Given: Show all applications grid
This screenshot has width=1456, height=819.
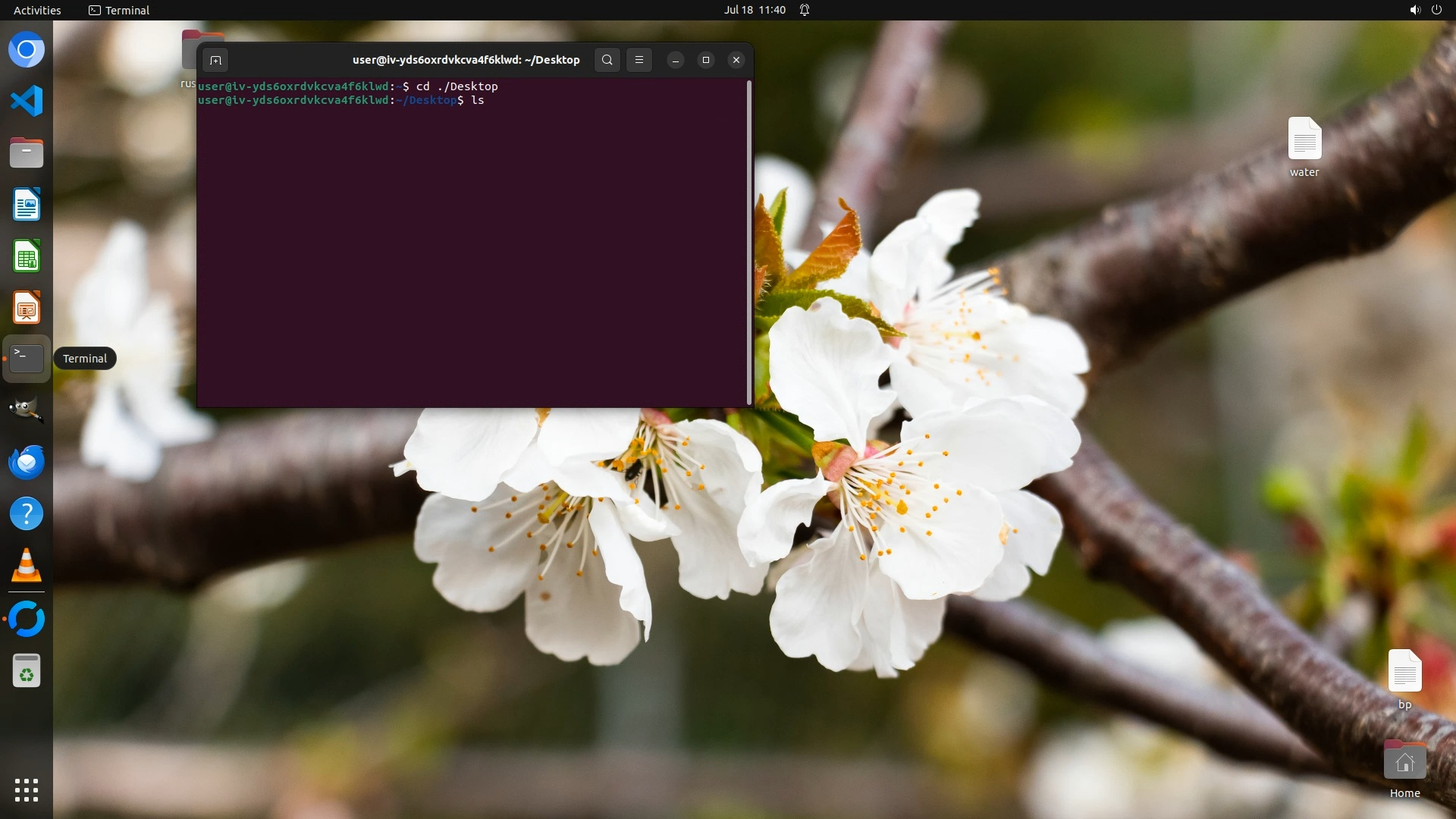Looking at the screenshot, I should (27, 790).
